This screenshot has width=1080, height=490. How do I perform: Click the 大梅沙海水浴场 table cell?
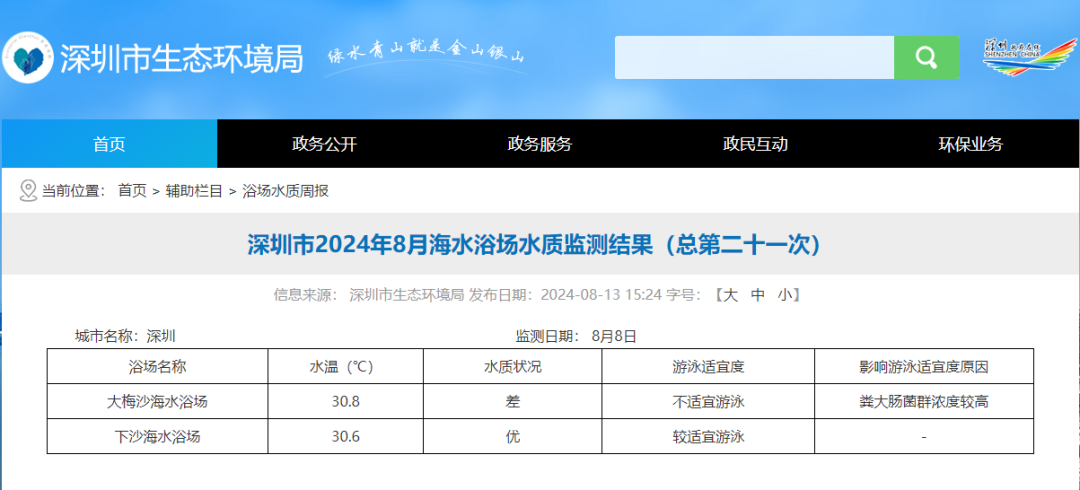pyautogui.click(x=158, y=402)
